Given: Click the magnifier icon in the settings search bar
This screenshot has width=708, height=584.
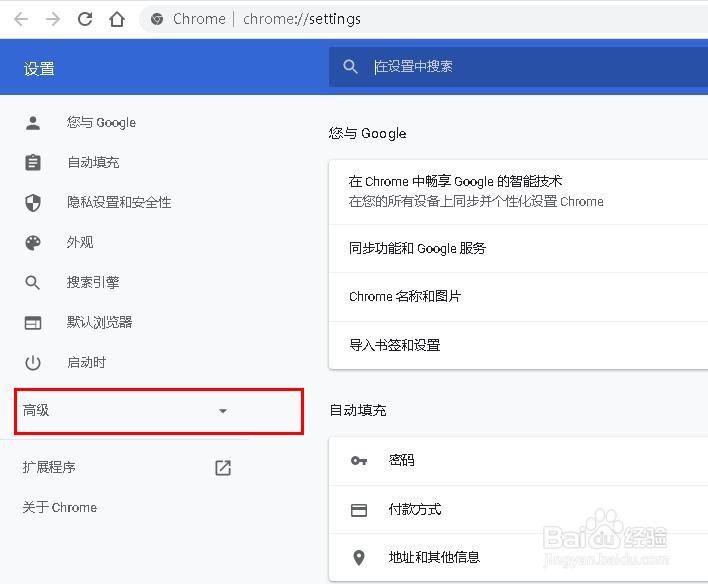Looking at the screenshot, I should click(x=350, y=67).
